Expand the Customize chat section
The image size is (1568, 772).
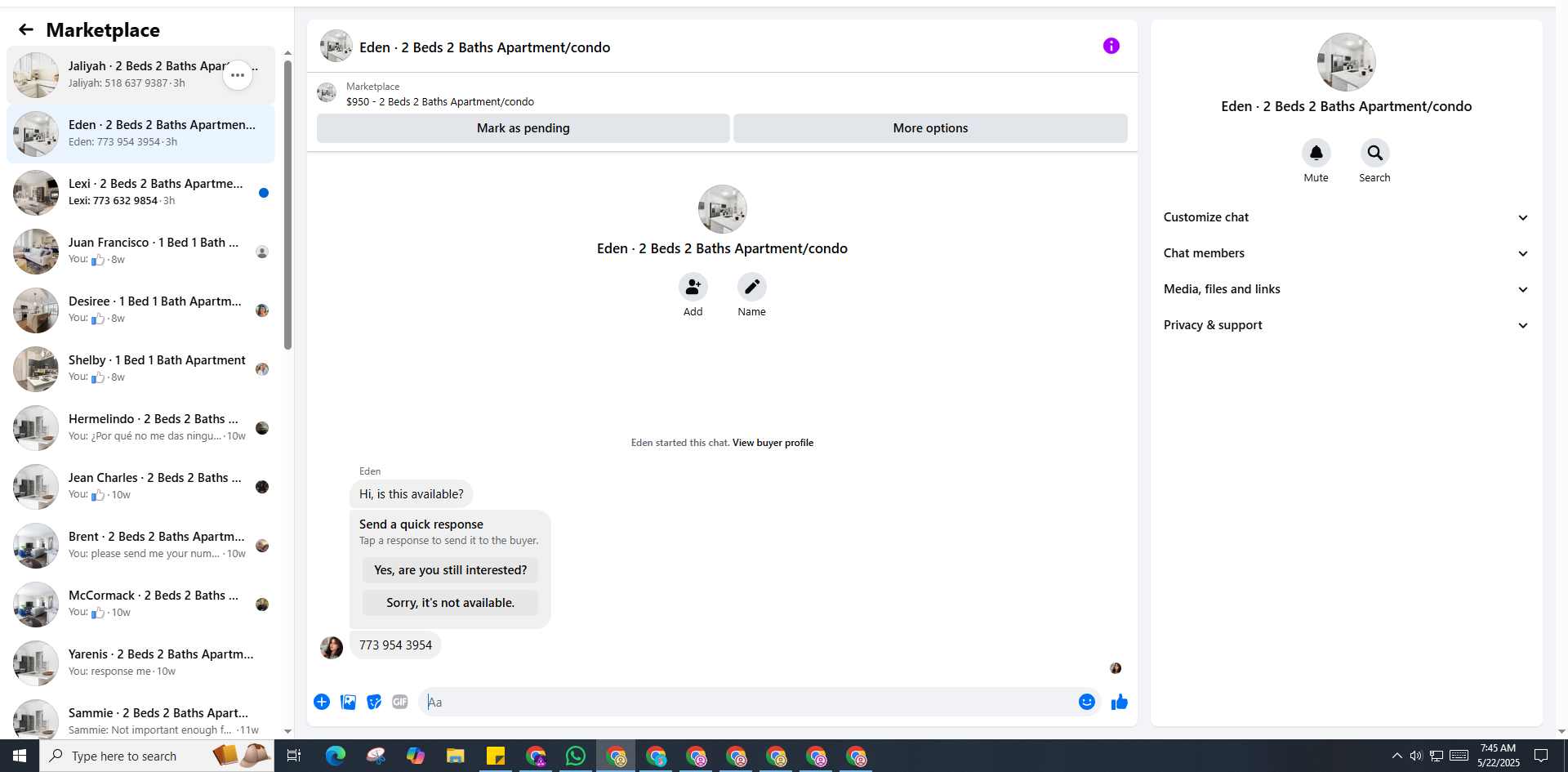tap(1346, 217)
